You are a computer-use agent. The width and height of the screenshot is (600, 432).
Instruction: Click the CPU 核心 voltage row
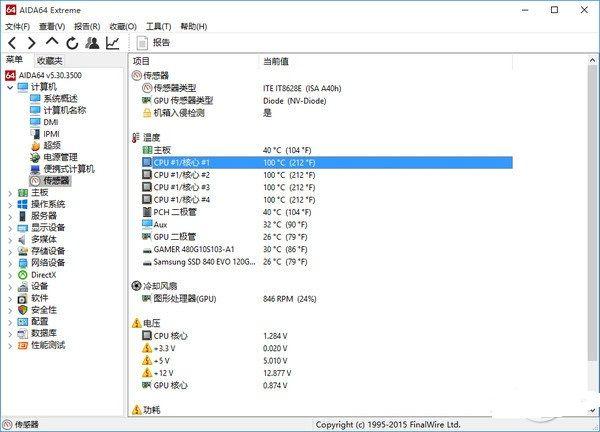327,336
